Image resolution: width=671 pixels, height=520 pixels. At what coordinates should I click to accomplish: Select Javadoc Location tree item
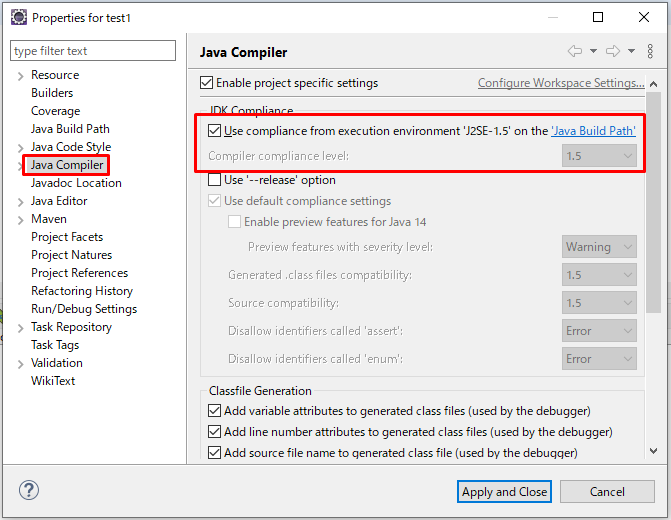click(76, 183)
